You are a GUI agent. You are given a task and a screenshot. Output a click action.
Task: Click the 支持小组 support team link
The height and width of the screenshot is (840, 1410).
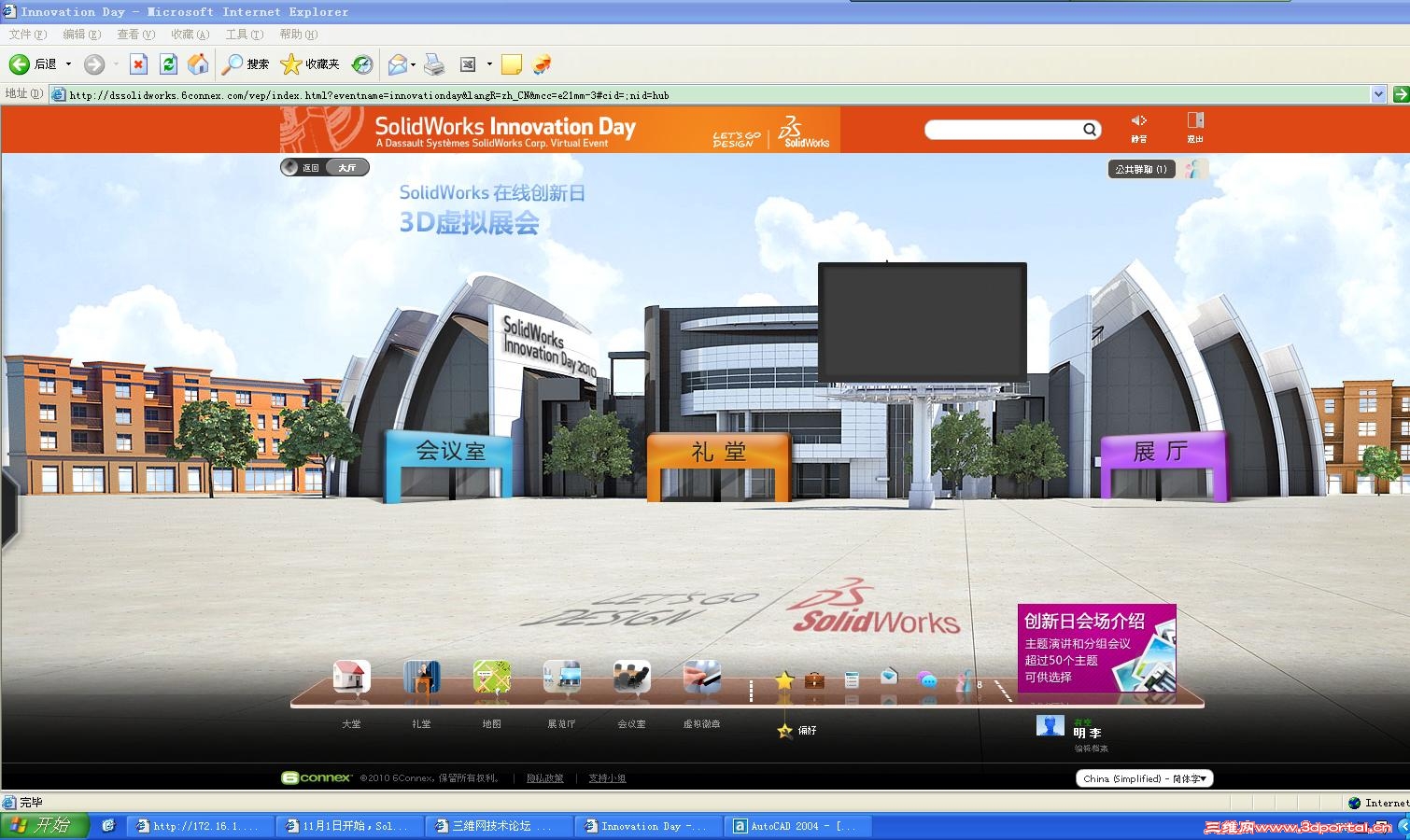point(607,778)
